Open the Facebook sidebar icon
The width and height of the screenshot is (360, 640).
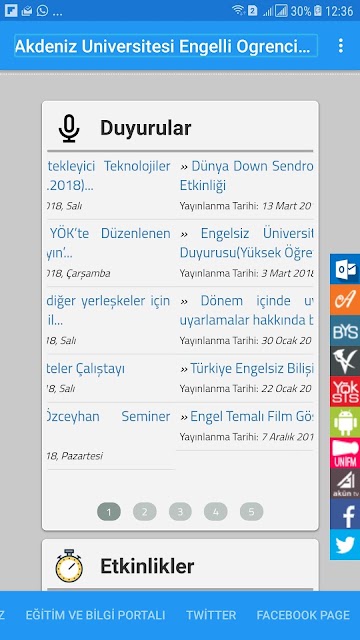click(345, 514)
